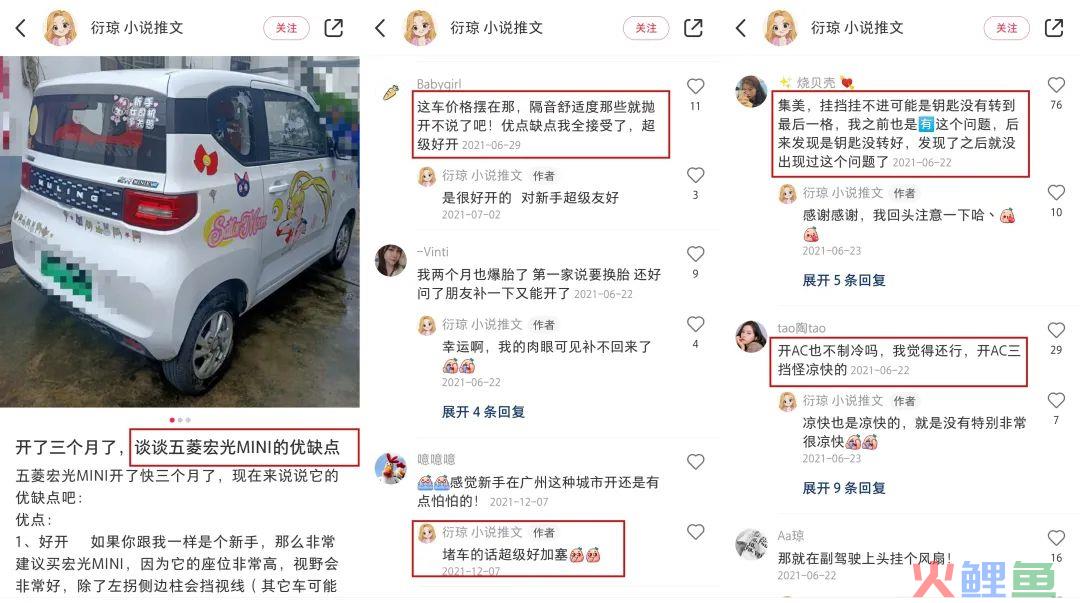Tap the back arrow in the first panel
This screenshot has height=603, width=1080.
click(21, 28)
